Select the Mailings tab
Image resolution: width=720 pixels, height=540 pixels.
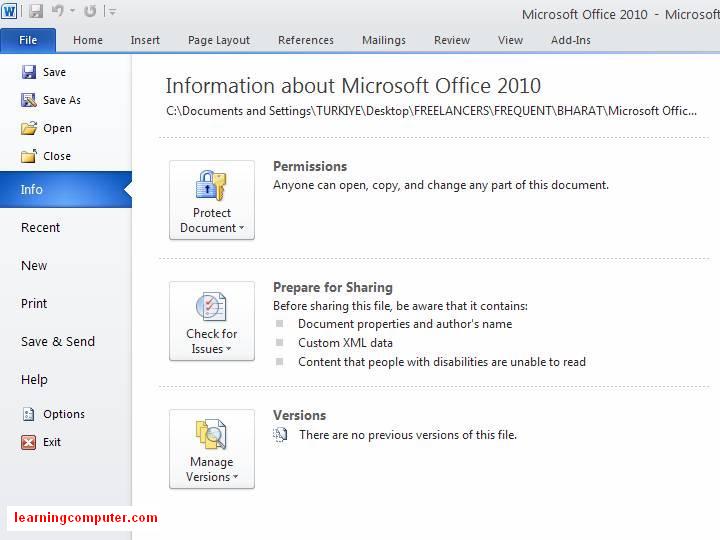point(384,40)
